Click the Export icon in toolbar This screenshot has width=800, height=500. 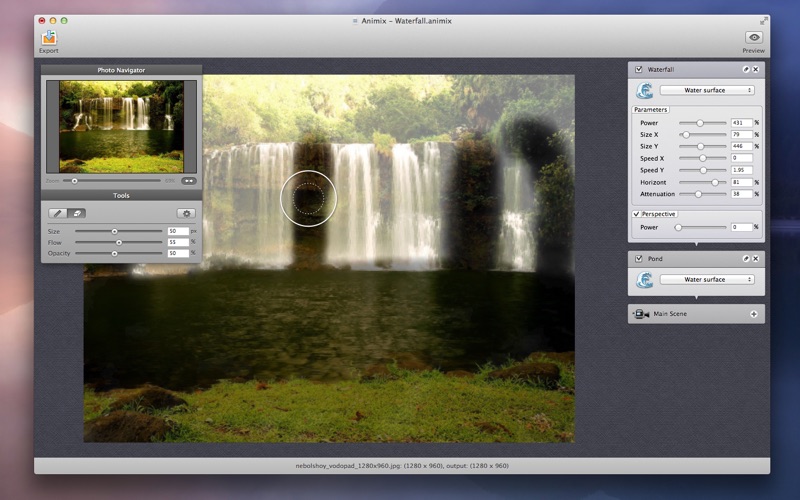pyautogui.click(x=49, y=38)
